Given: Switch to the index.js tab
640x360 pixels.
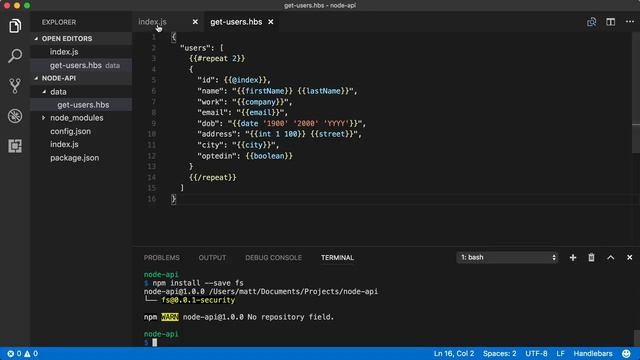Looking at the screenshot, I should (x=152, y=22).
